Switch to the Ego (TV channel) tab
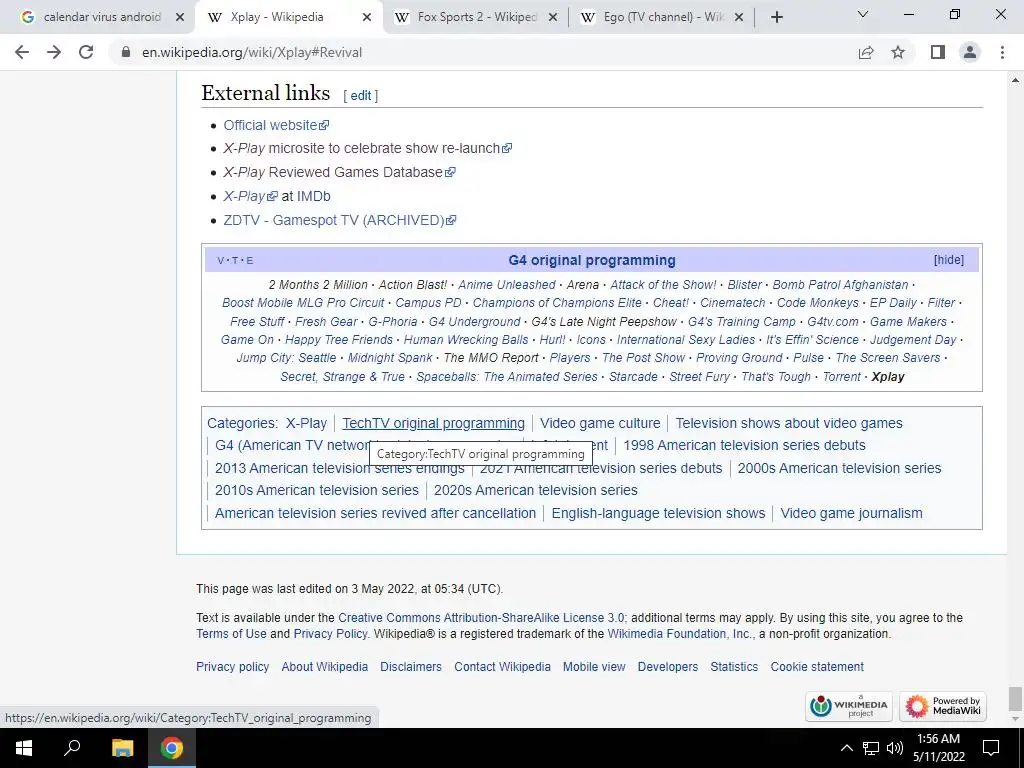Screen dimensions: 1024x768 pyautogui.click(x=663, y=18)
